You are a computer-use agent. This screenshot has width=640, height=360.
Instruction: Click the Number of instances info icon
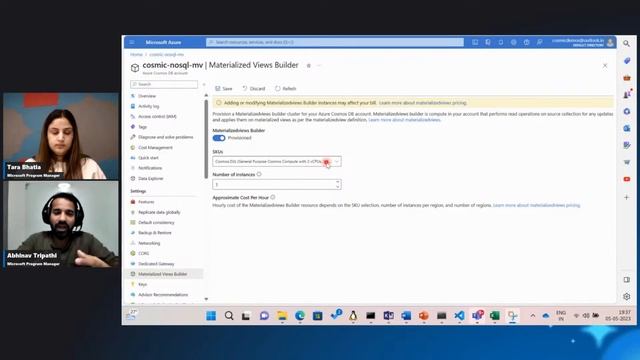[259, 174]
